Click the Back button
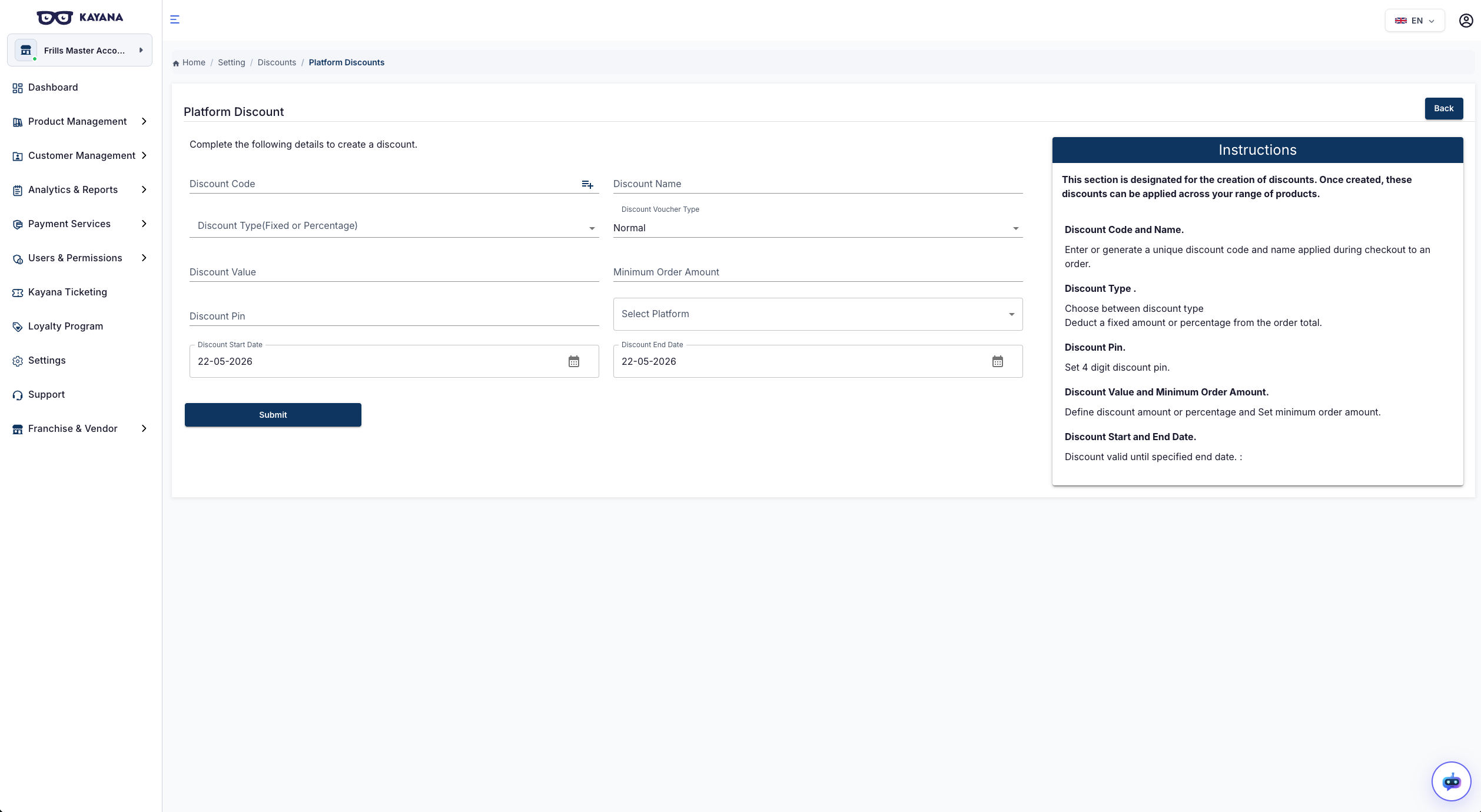 (1443, 108)
